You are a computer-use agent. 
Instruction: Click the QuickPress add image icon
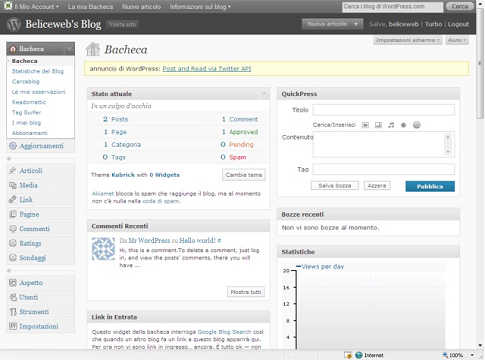coord(365,125)
